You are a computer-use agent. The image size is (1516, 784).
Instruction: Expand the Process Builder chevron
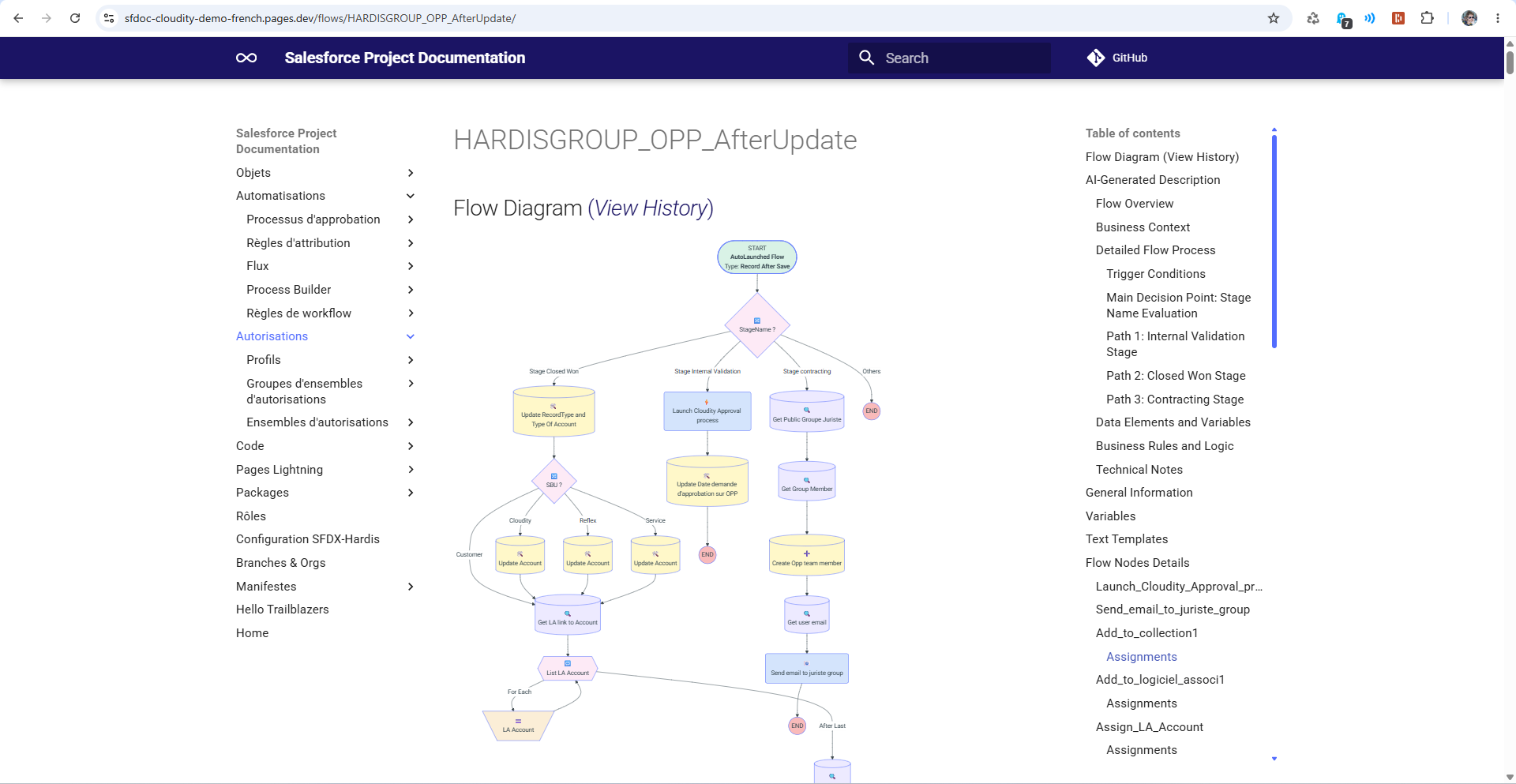[411, 290]
